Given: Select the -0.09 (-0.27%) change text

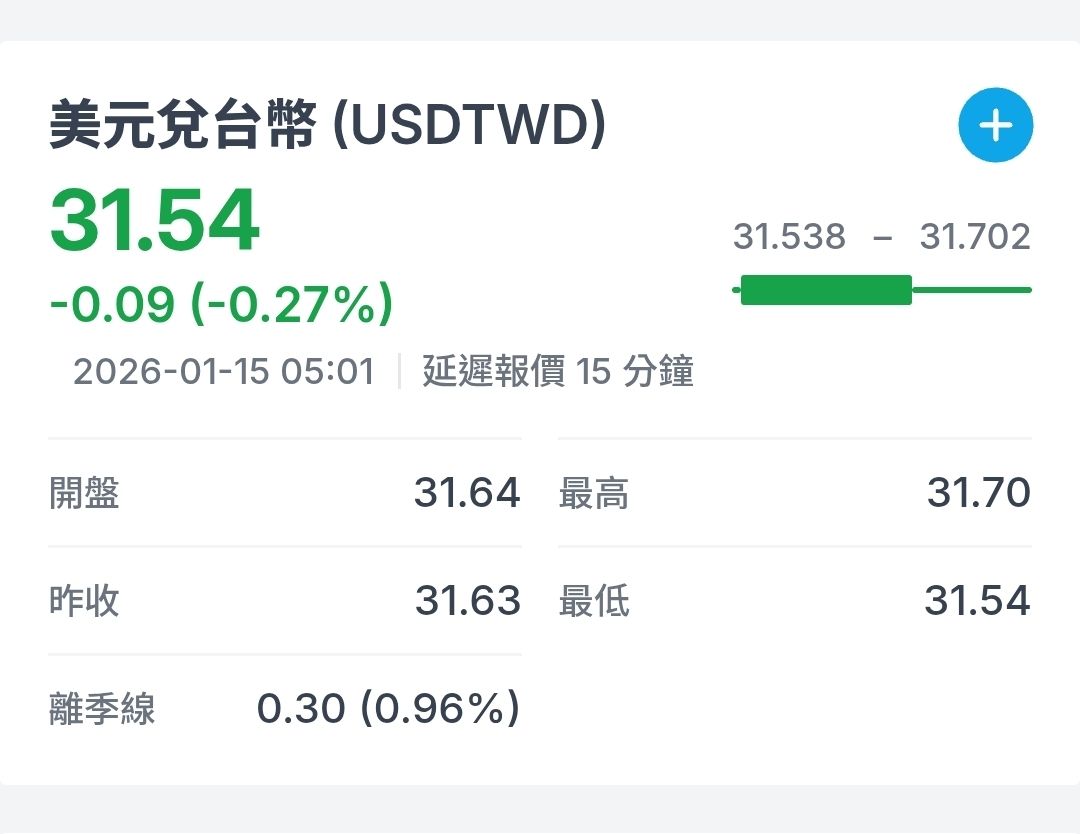Looking at the screenshot, I should [221, 304].
